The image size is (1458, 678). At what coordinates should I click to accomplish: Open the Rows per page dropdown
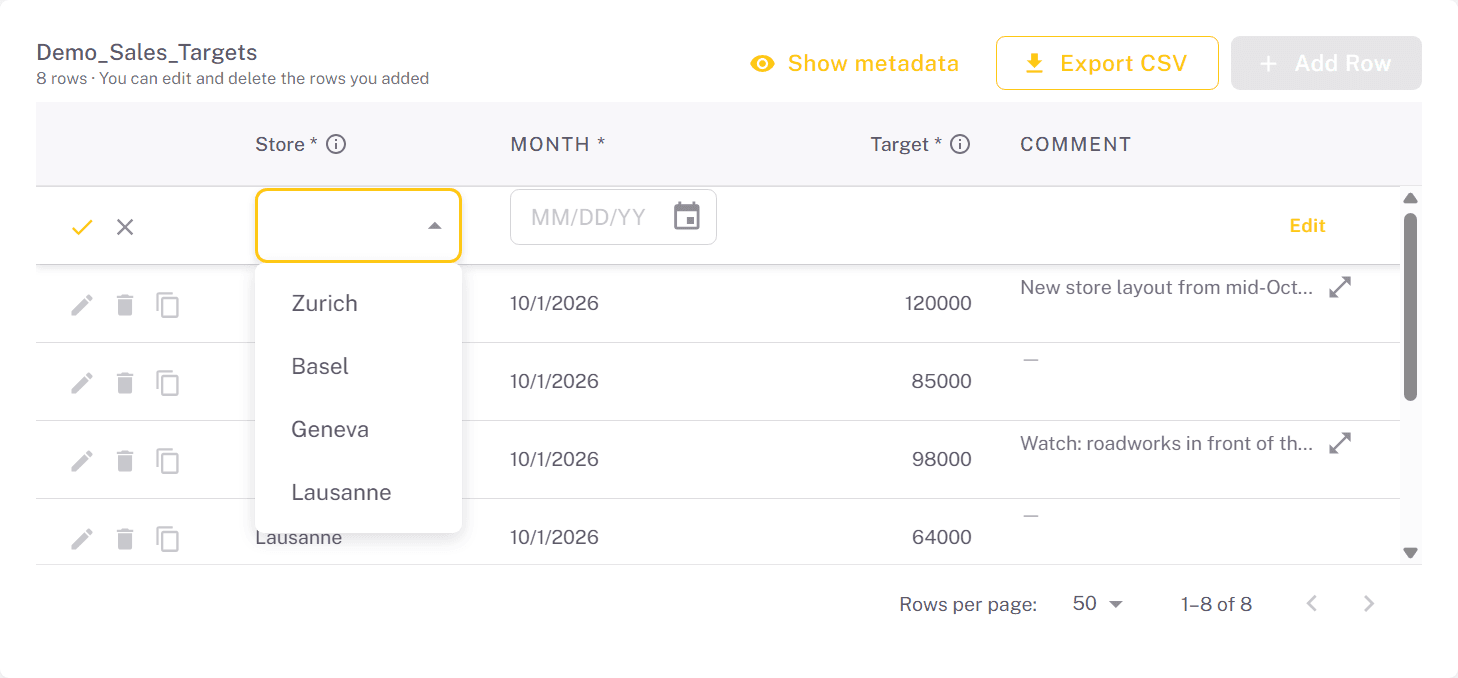[1098, 603]
